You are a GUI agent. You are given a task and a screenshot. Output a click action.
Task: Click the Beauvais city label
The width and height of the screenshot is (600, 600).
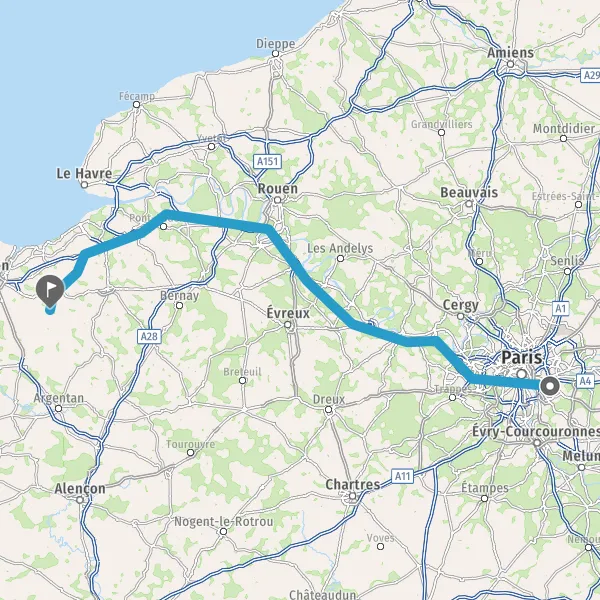coord(469,192)
